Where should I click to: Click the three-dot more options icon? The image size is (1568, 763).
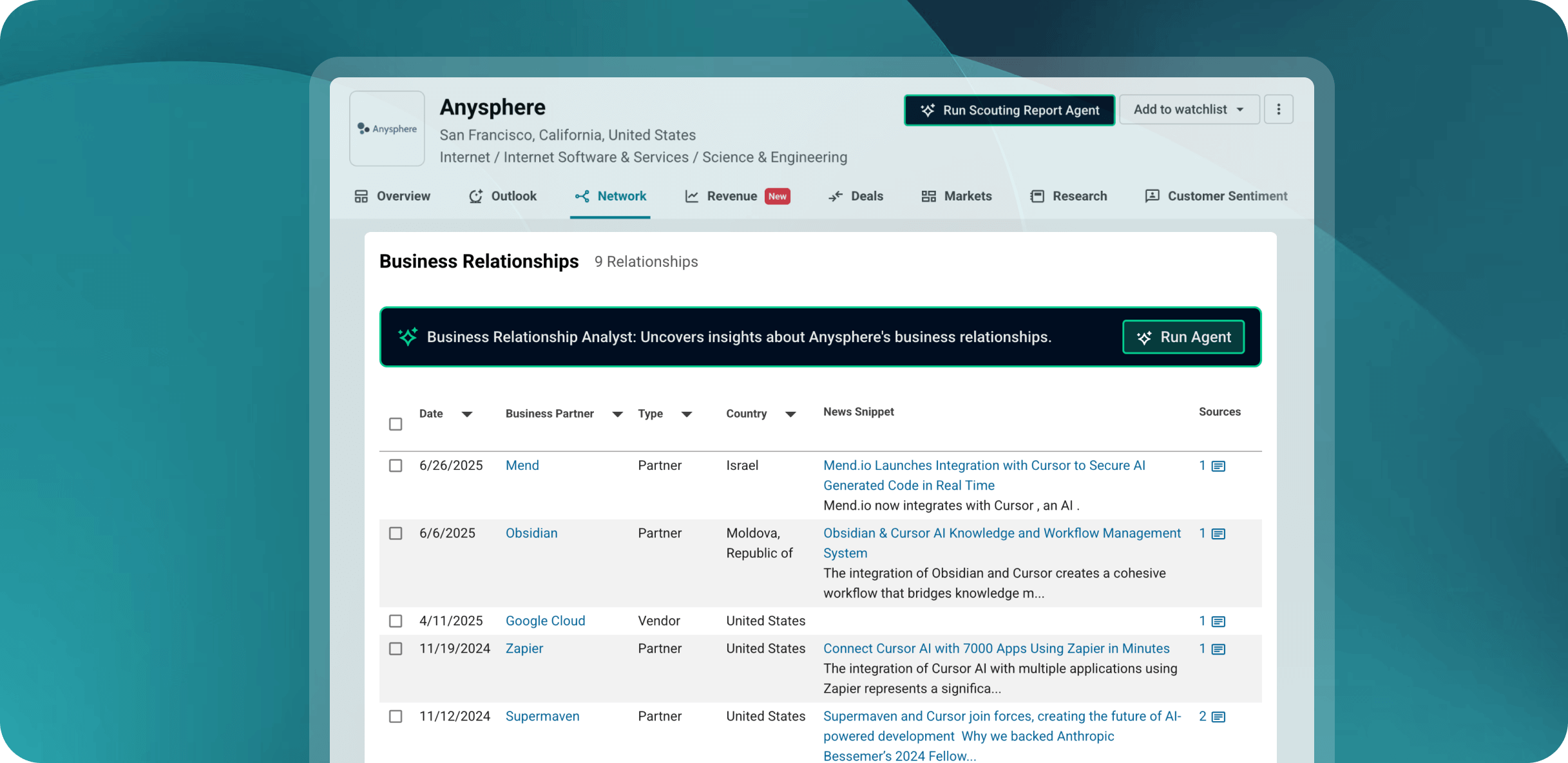pyautogui.click(x=1278, y=110)
